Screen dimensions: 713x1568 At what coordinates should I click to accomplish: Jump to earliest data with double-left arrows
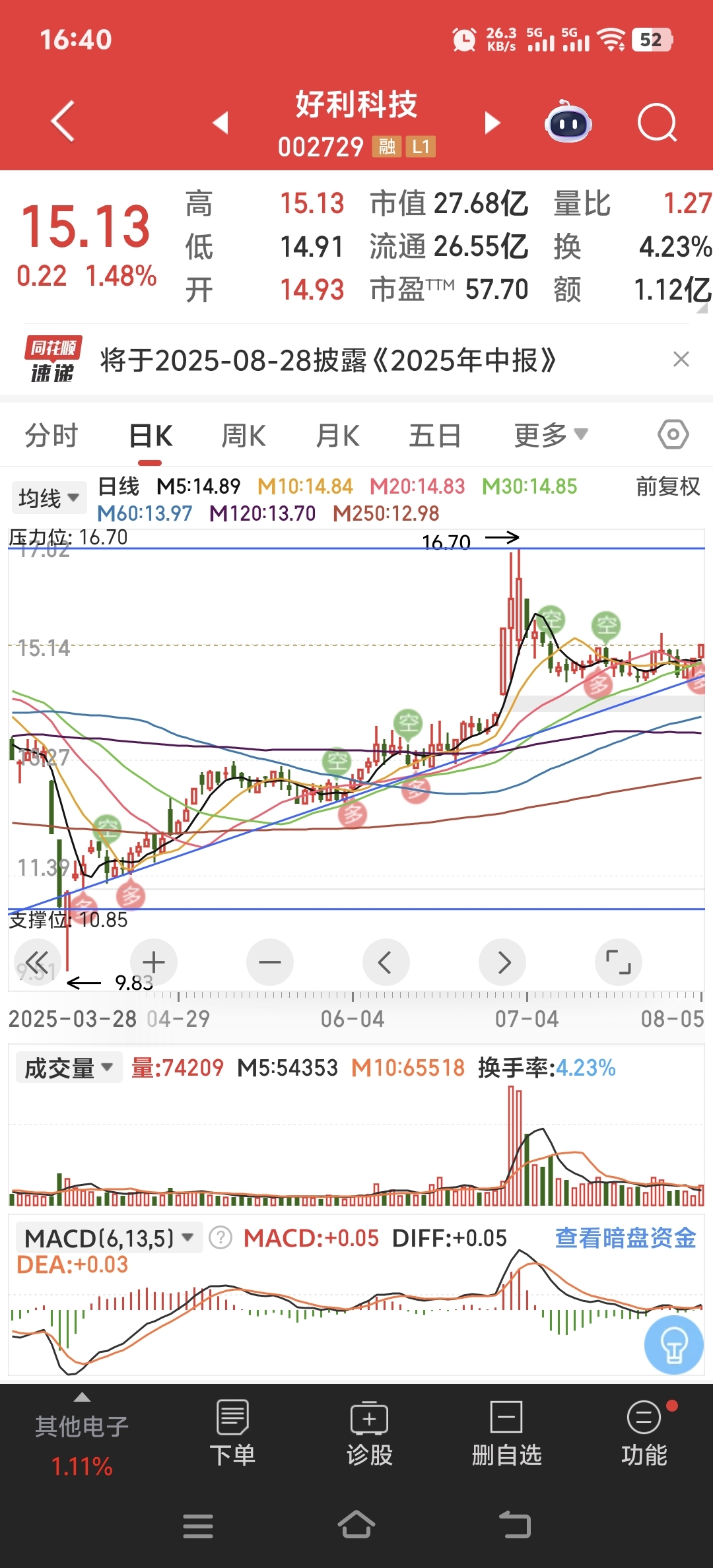click(37, 962)
